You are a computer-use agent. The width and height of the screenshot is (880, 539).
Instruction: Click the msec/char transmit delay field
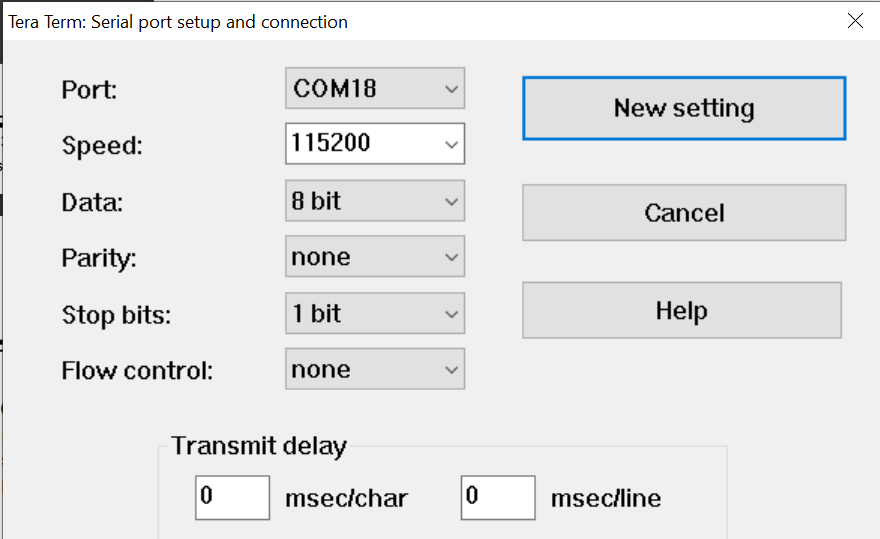(x=232, y=497)
